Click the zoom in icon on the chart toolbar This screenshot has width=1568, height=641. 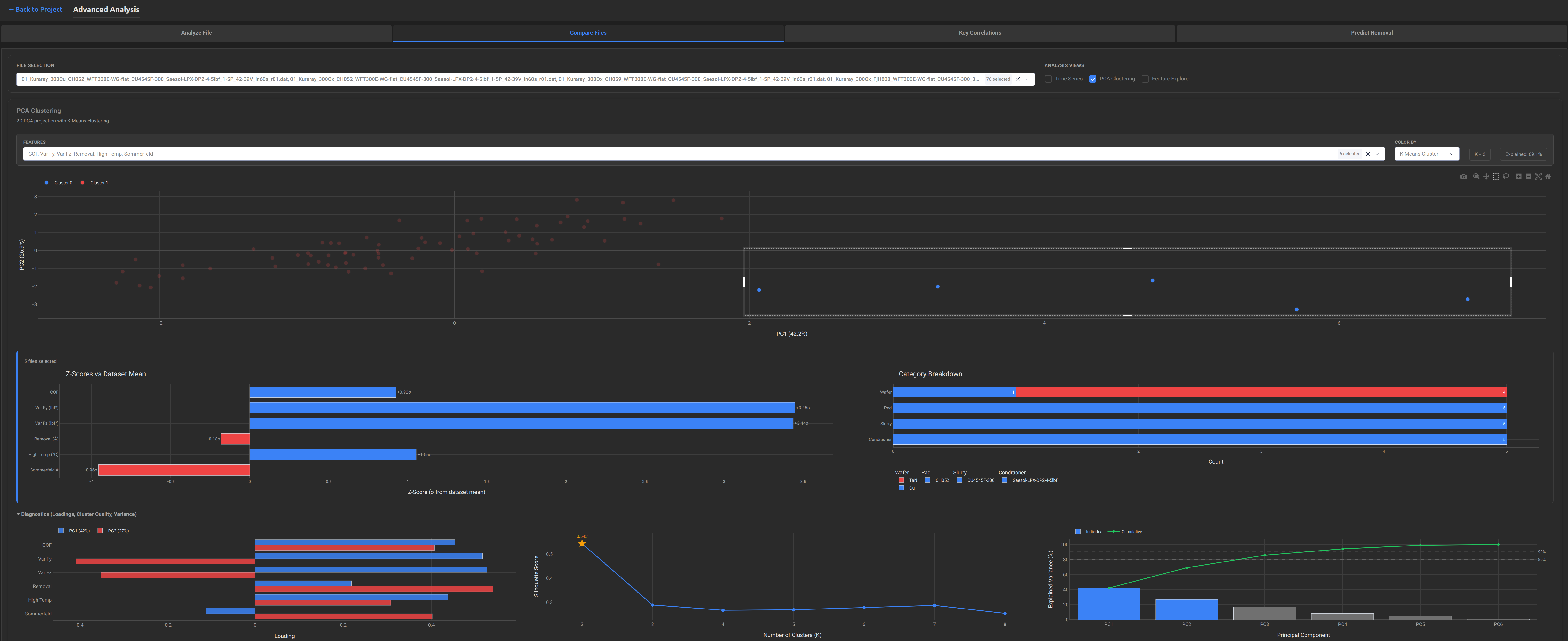pyautogui.click(x=1519, y=176)
